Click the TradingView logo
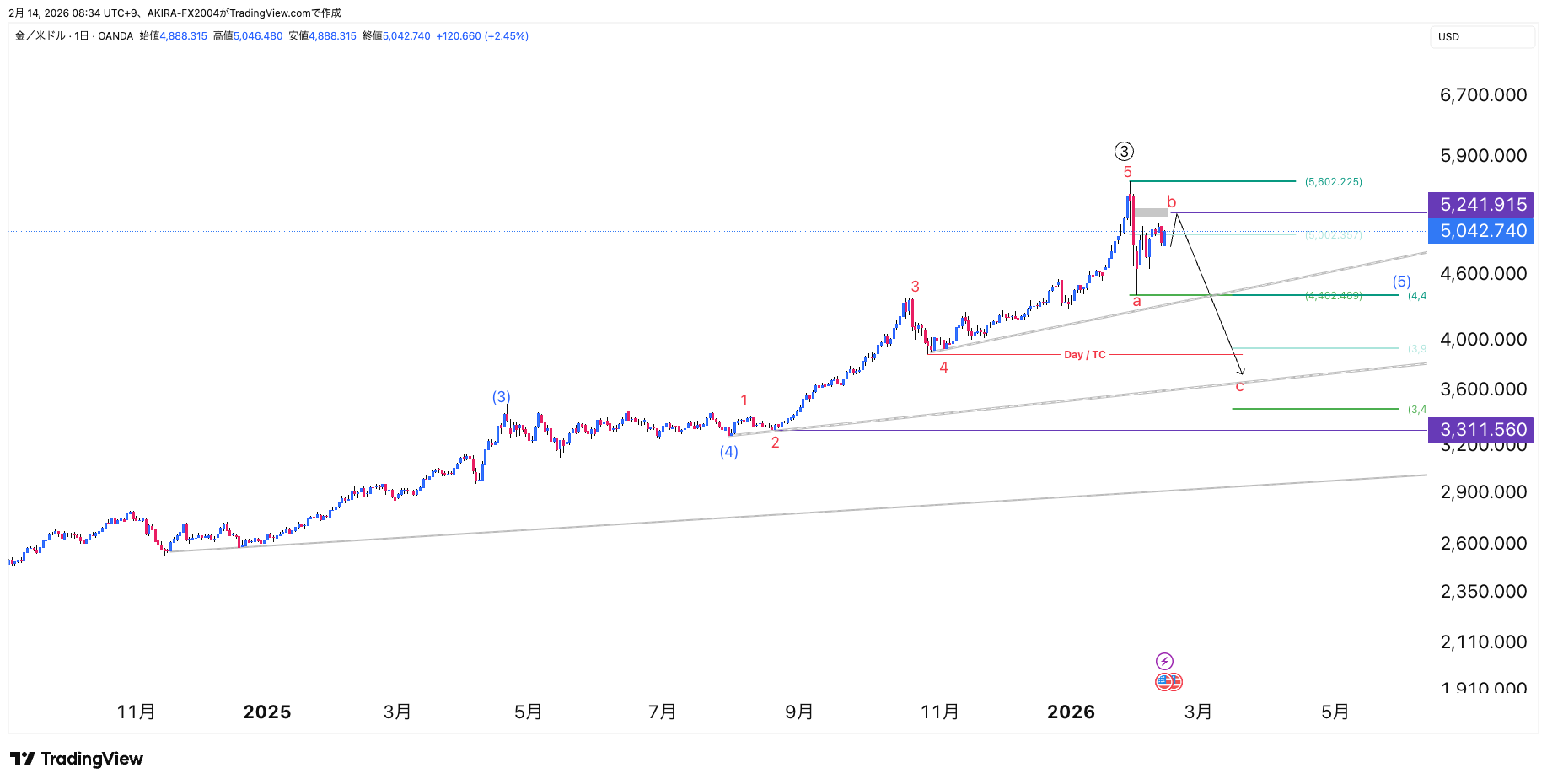This screenshot has height=784, width=1547. (x=77, y=759)
